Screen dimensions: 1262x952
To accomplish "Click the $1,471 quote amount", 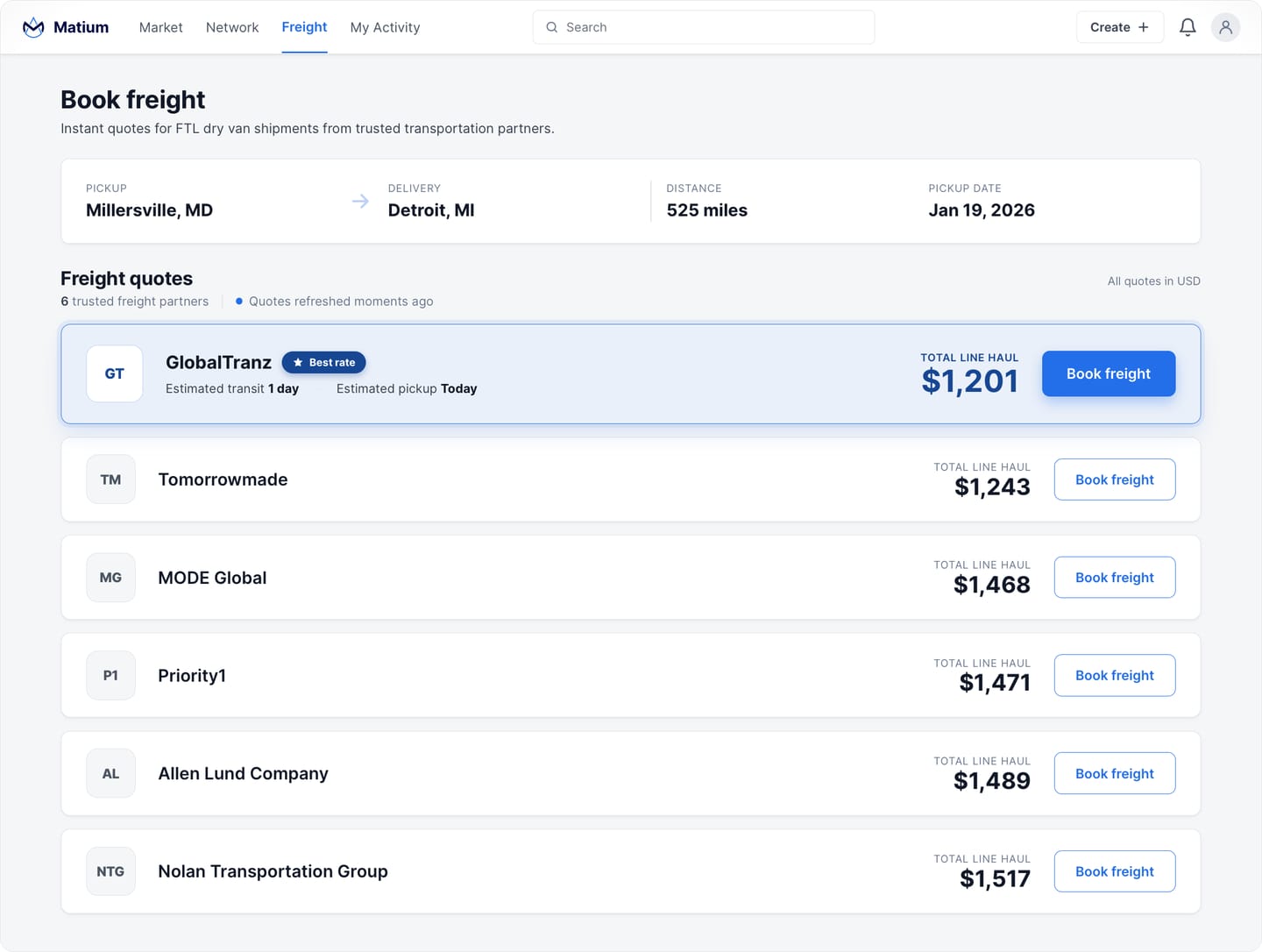I will 995,683.
